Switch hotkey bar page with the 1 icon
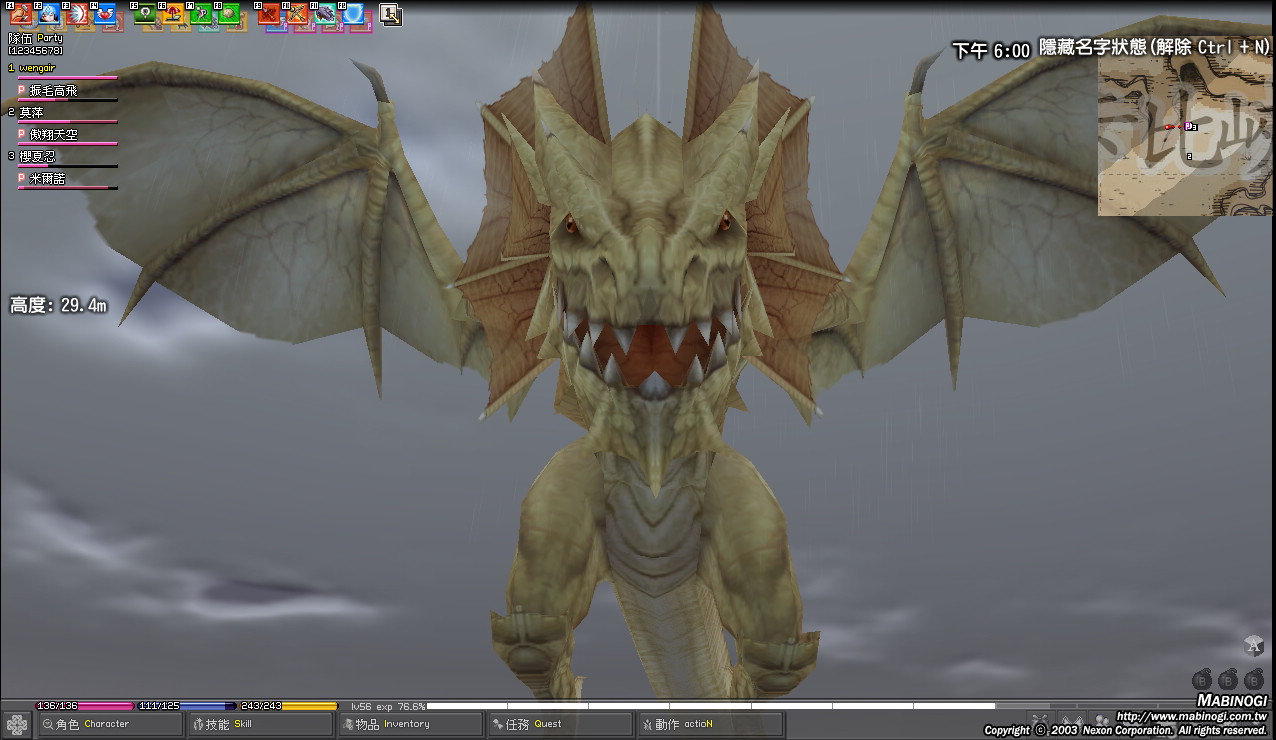This screenshot has height=740, width=1276. (x=390, y=14)
